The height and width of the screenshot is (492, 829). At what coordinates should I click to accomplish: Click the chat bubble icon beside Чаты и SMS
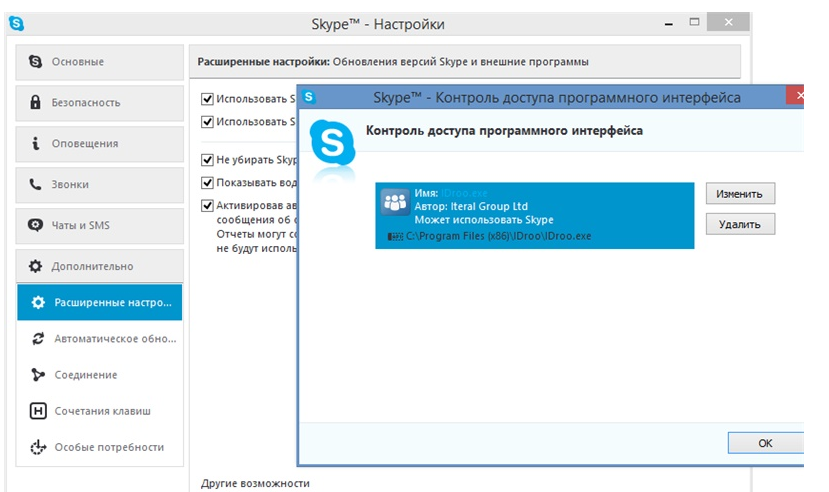35,225
